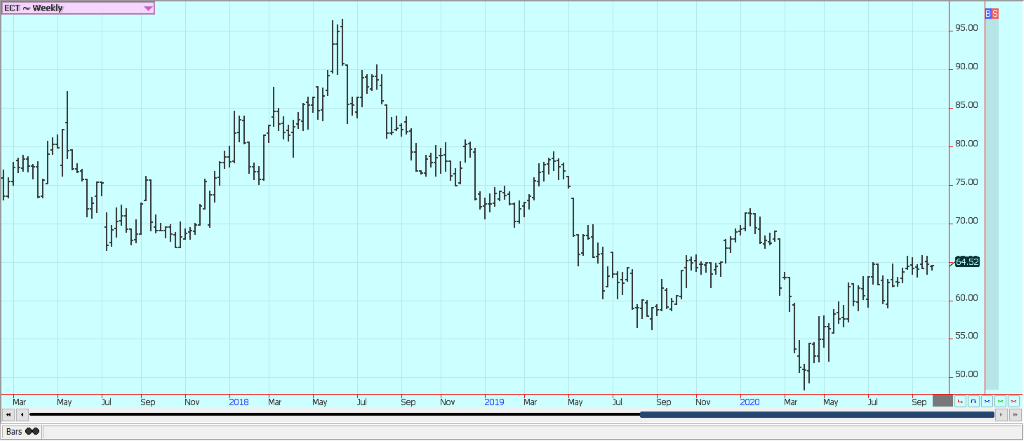Click the empty status field beside Bars
Image resolution: width=1024 pixels, height=441 pixels.
coord(532,432)
